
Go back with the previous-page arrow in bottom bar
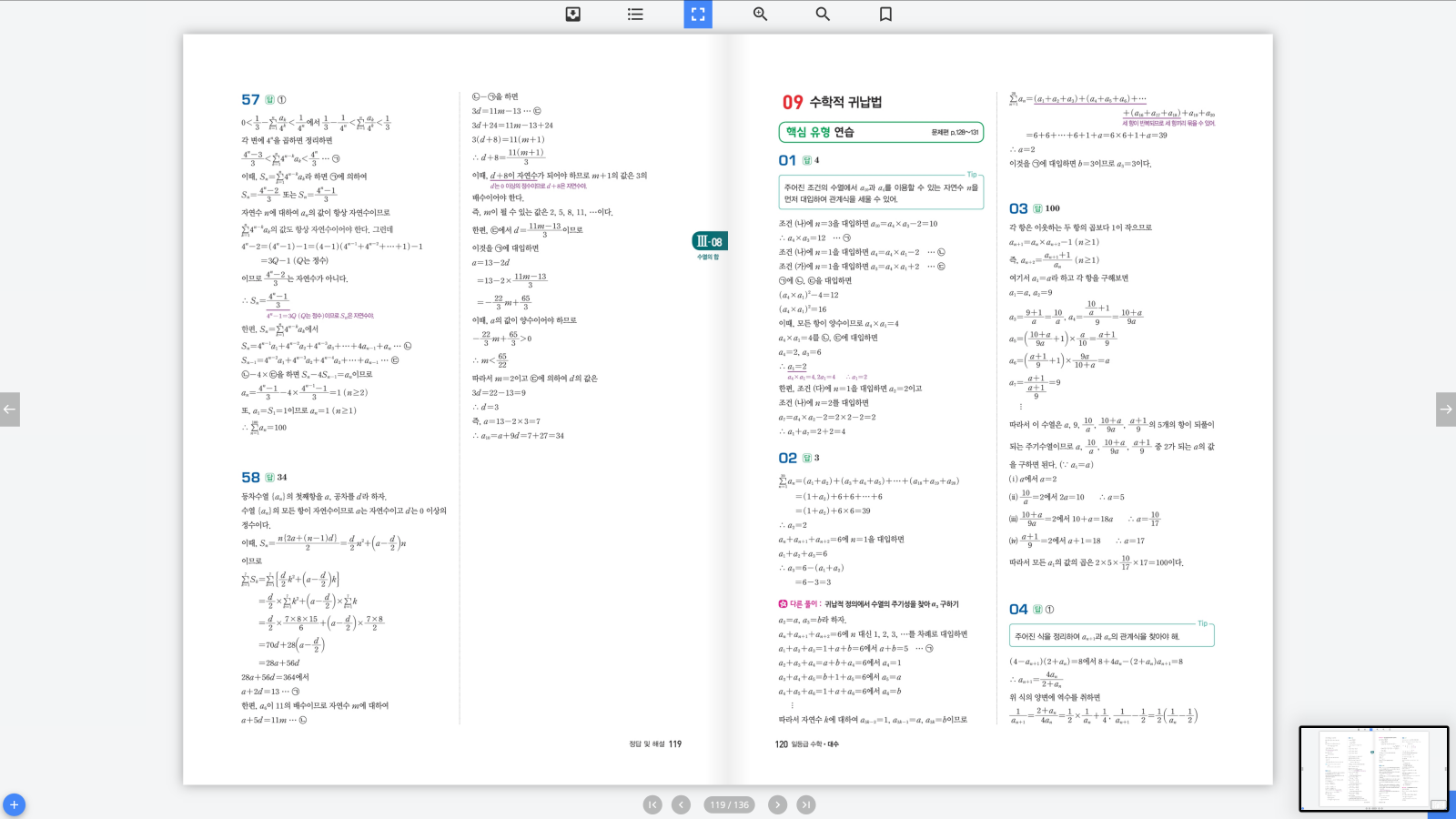pyautogui.click(x=680, y=804)
